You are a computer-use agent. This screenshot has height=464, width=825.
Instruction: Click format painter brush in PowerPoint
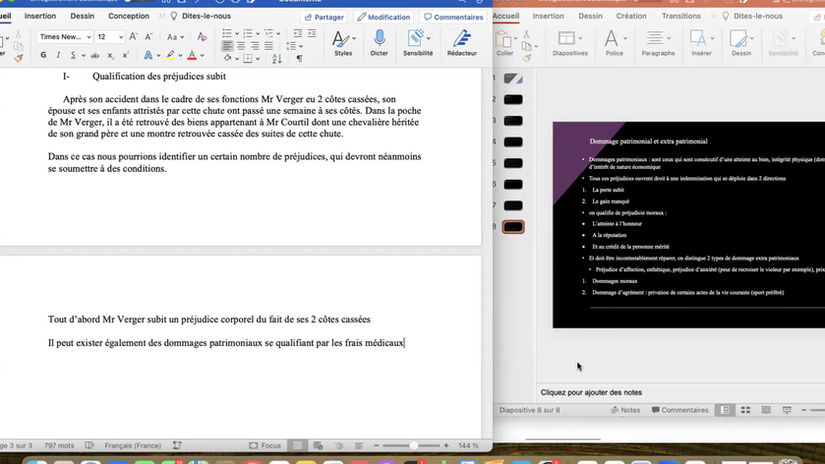click(526, 58)
